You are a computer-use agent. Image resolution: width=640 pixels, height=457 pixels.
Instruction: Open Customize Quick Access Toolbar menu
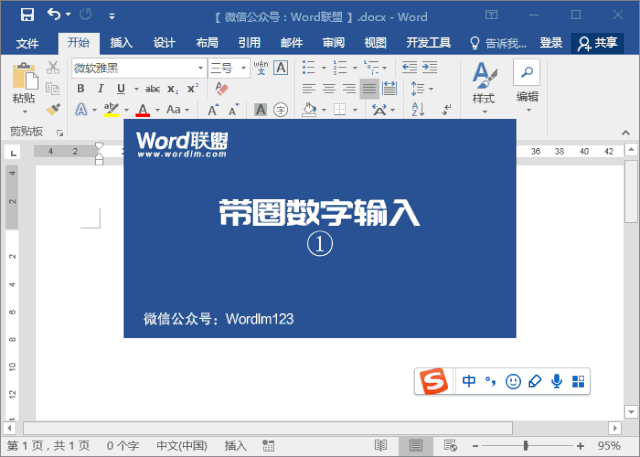point(112,16)
